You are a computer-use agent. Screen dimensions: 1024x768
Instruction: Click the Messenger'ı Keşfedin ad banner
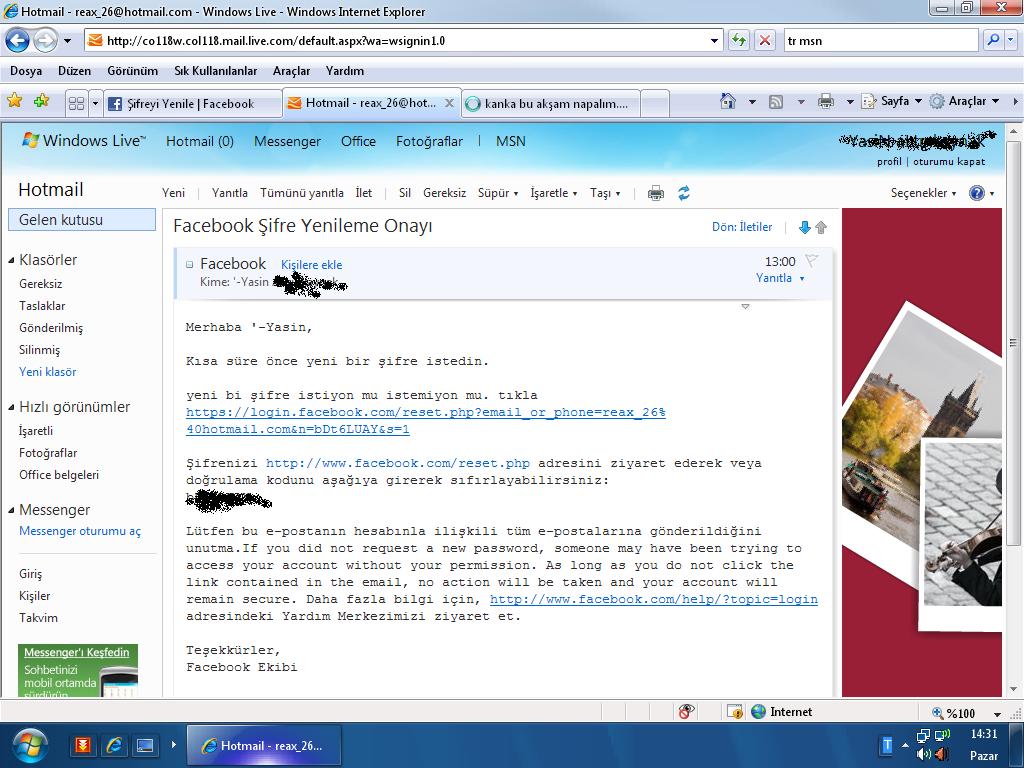[78, 670]
